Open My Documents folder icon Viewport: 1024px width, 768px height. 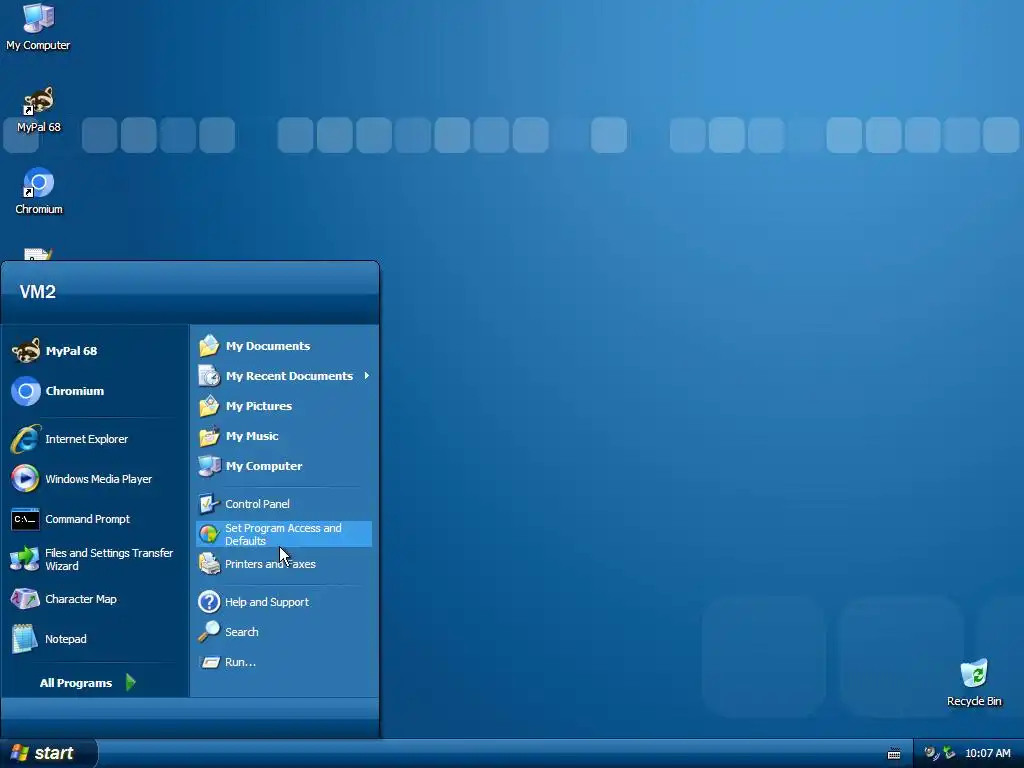(209, 345)
